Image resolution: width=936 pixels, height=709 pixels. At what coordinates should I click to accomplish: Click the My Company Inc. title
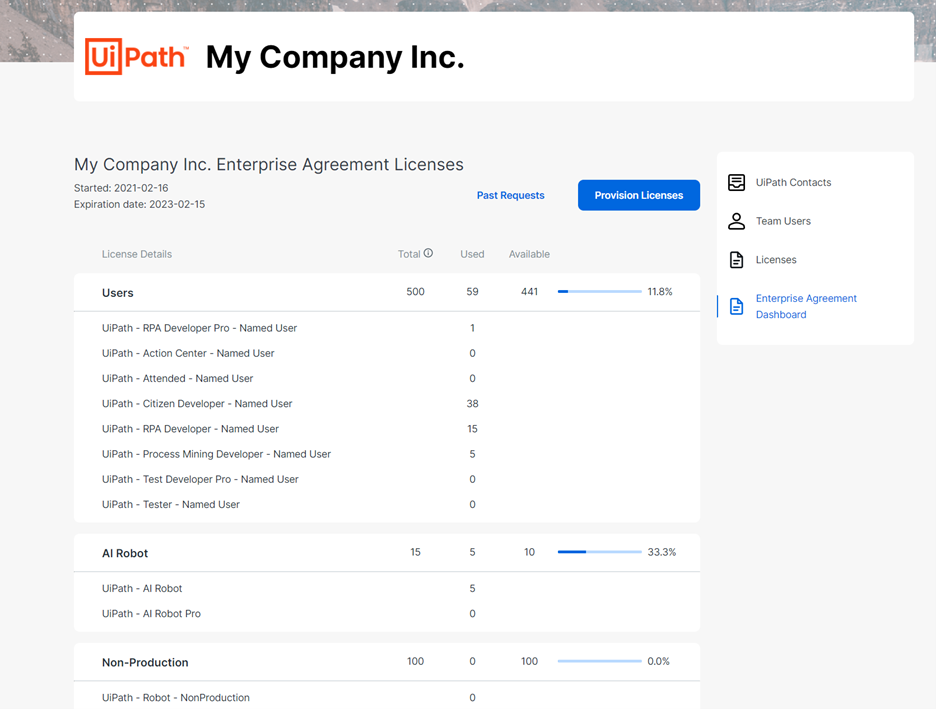[x=335, y=58]
